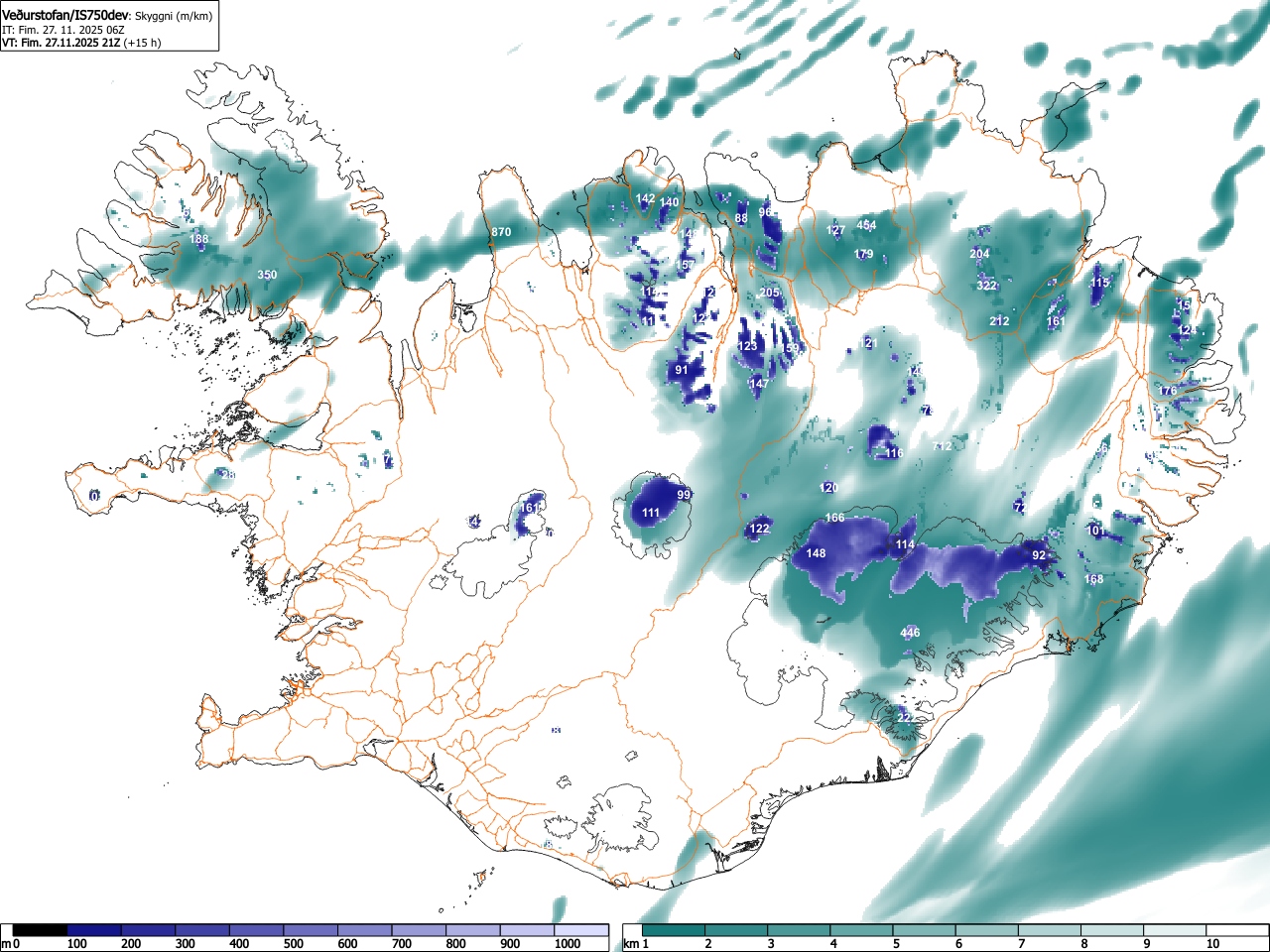
Task: Click the '142' value on the north coast
Action: coord(645,198)
